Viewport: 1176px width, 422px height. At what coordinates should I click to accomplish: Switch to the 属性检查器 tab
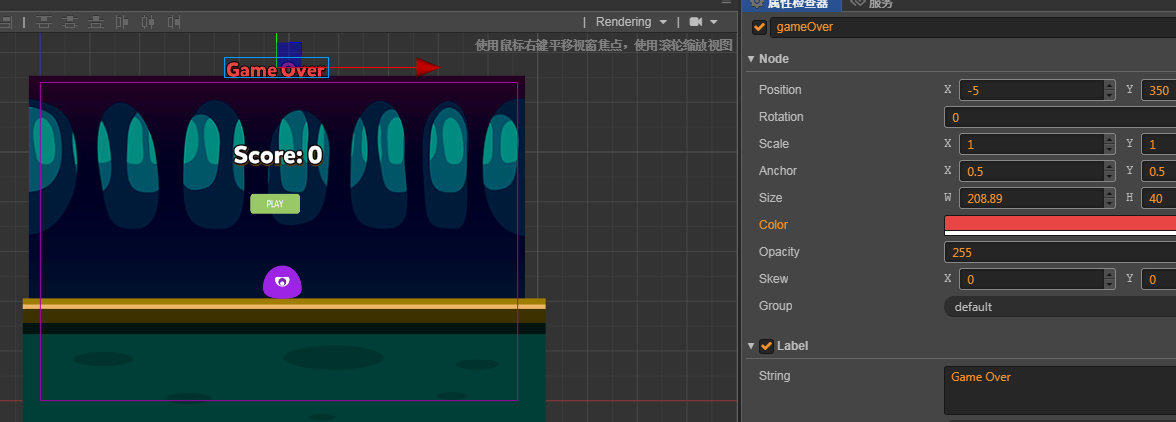[790, 4]
